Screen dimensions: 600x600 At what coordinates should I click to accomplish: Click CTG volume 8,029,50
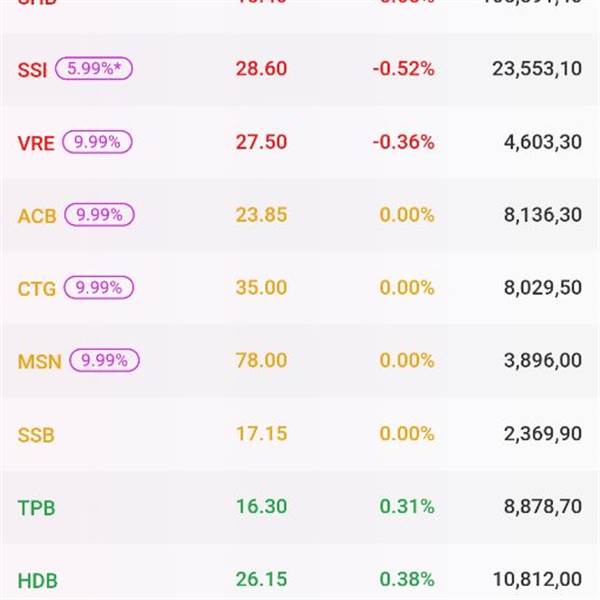[x=543, y=288]
